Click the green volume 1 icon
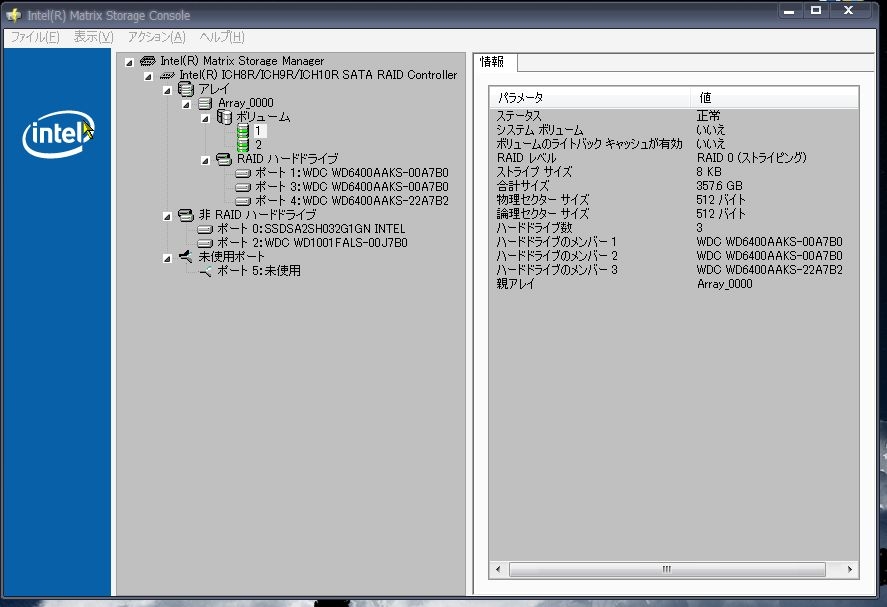This screenshot has width=887, height=607. pyautogui.click(x=243, y=131)
